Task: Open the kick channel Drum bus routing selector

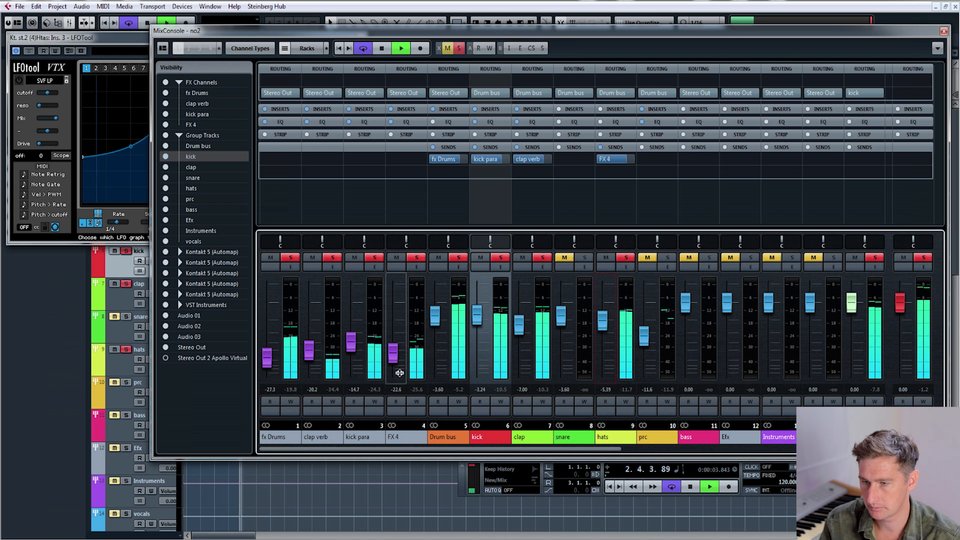Action: coord(489,93)
